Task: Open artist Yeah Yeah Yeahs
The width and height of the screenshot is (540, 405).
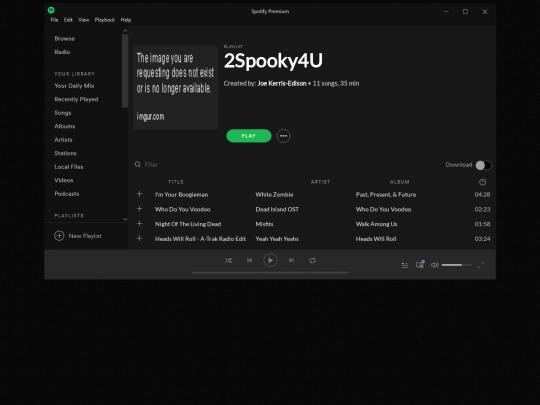Action: [277, 239]
